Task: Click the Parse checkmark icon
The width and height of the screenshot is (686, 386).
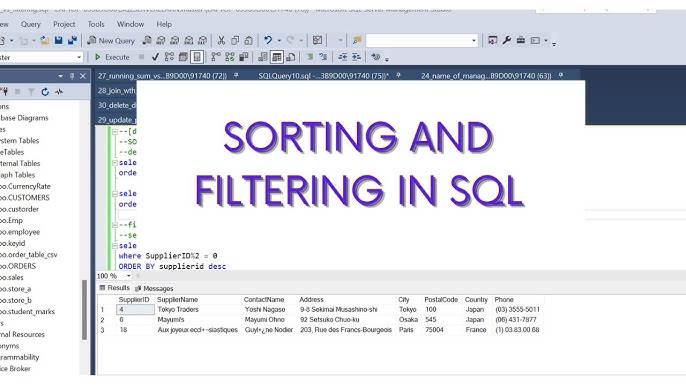Action: [155, 57]
